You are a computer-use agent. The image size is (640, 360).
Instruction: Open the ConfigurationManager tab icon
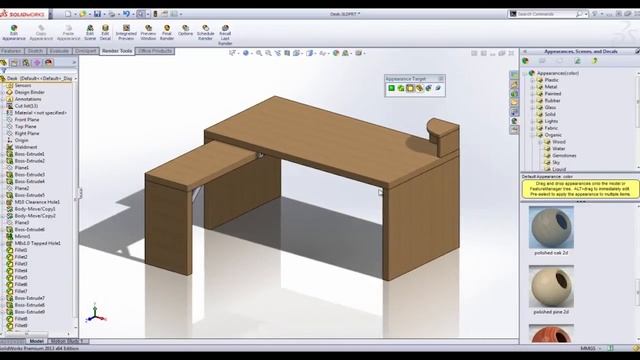click(26, 62)
